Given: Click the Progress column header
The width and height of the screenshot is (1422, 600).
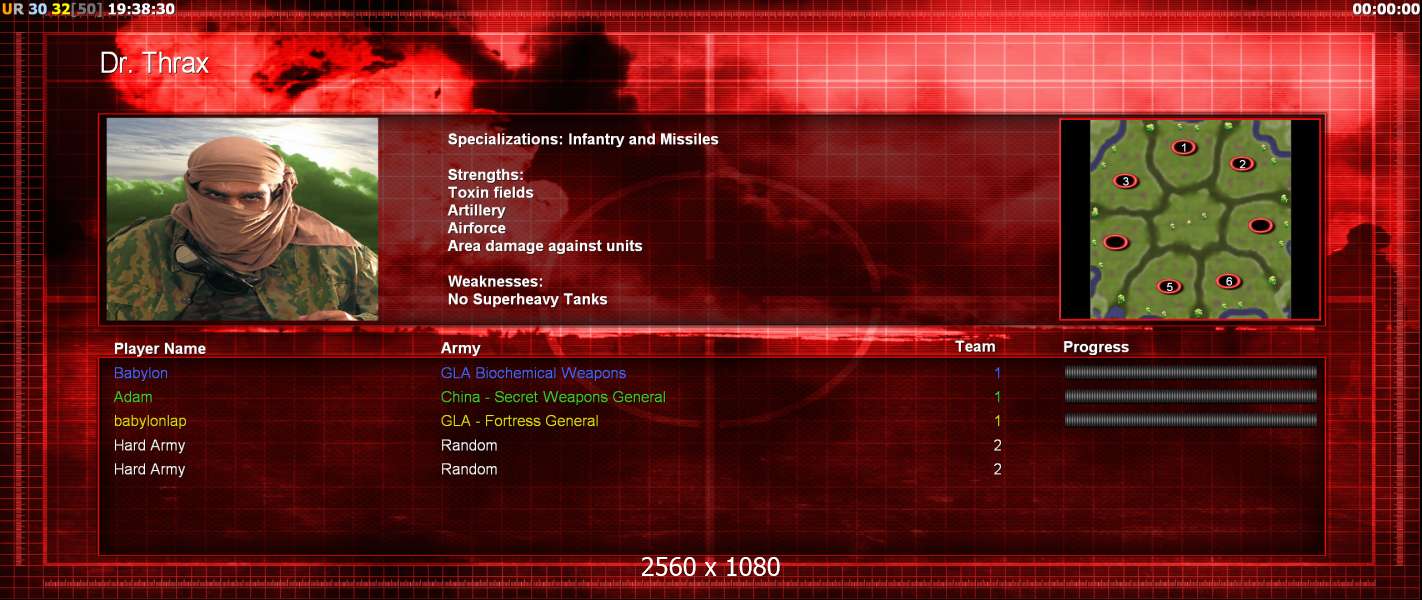Looking at the screenshot, I should pos(1096,347).
